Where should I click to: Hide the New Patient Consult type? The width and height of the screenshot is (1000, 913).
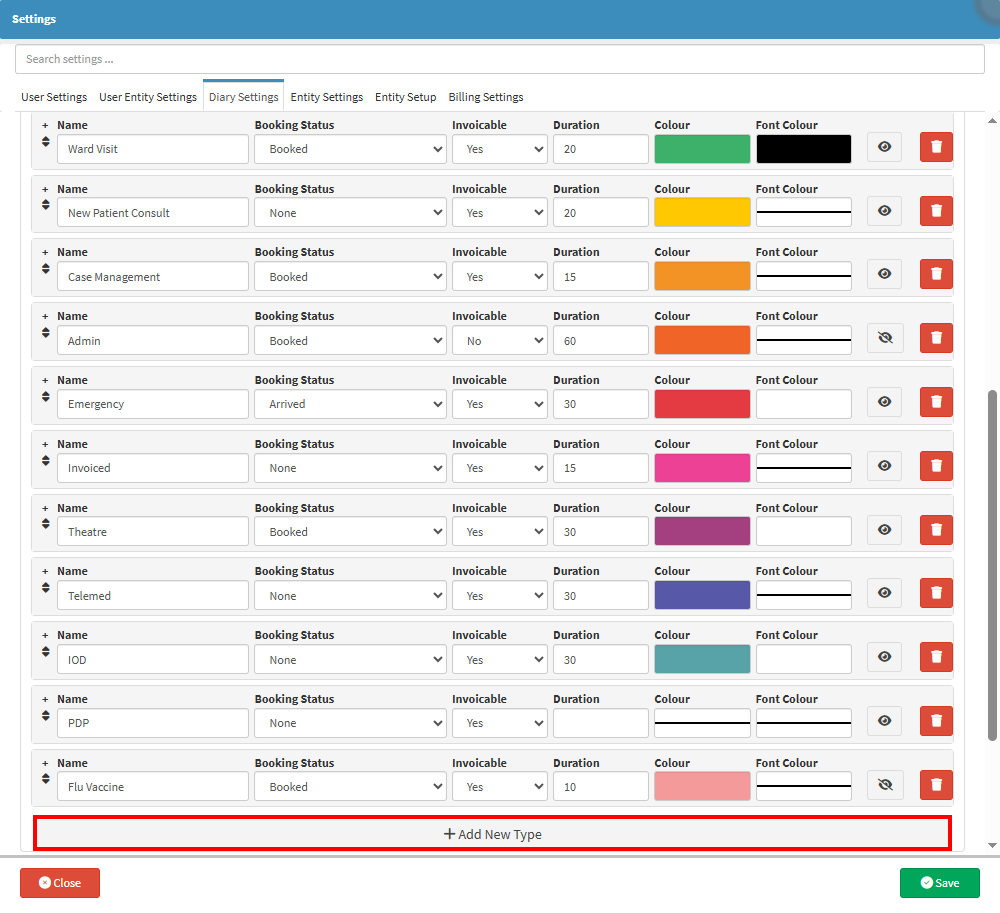click(x=884, y=212)
